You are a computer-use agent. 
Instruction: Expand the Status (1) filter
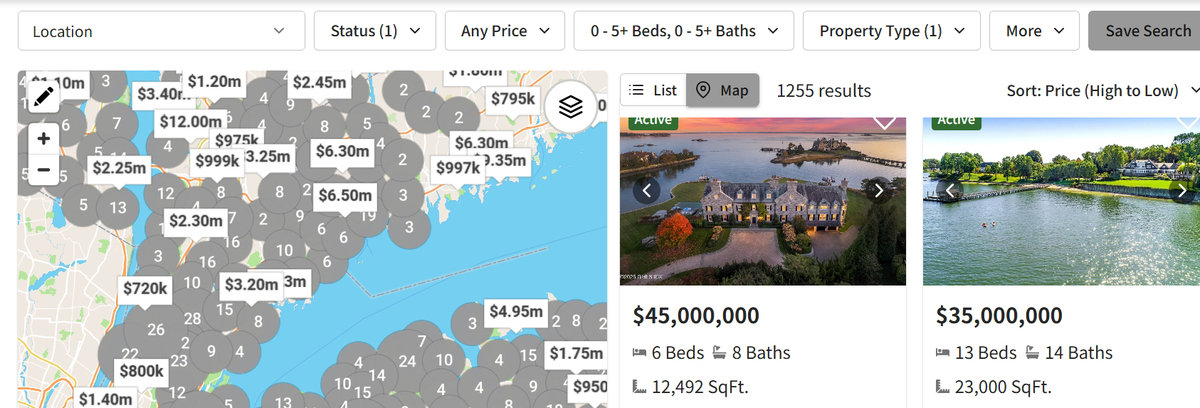374,31
